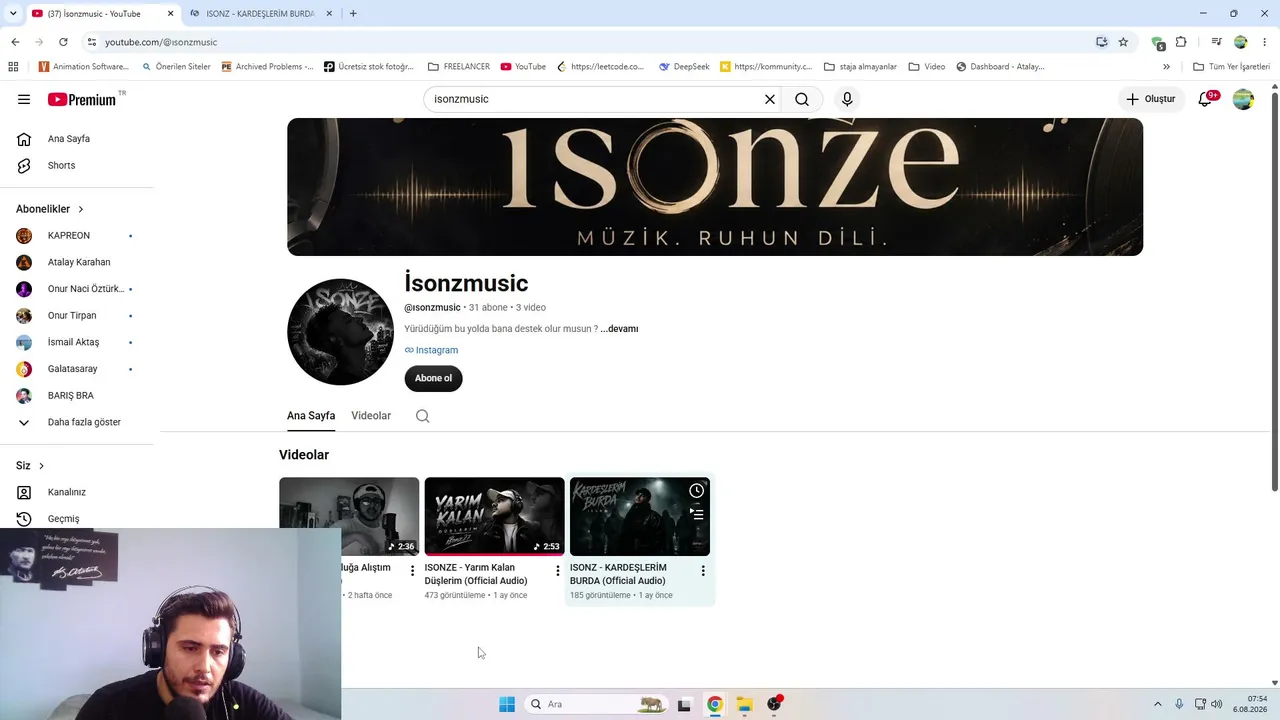Open the FREELANCER bookmarks folder
Screen dimensions: 1280x720
(458, 67)
